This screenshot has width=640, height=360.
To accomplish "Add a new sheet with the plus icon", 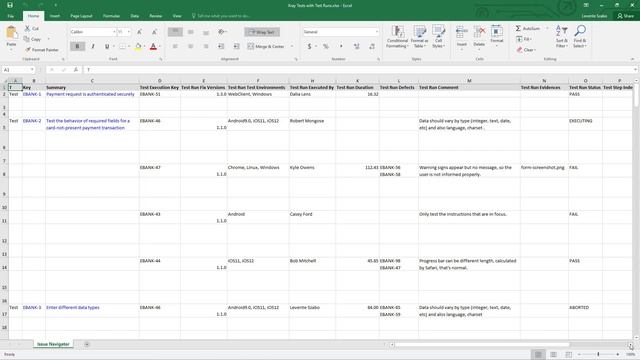I will tap(87, 344).
